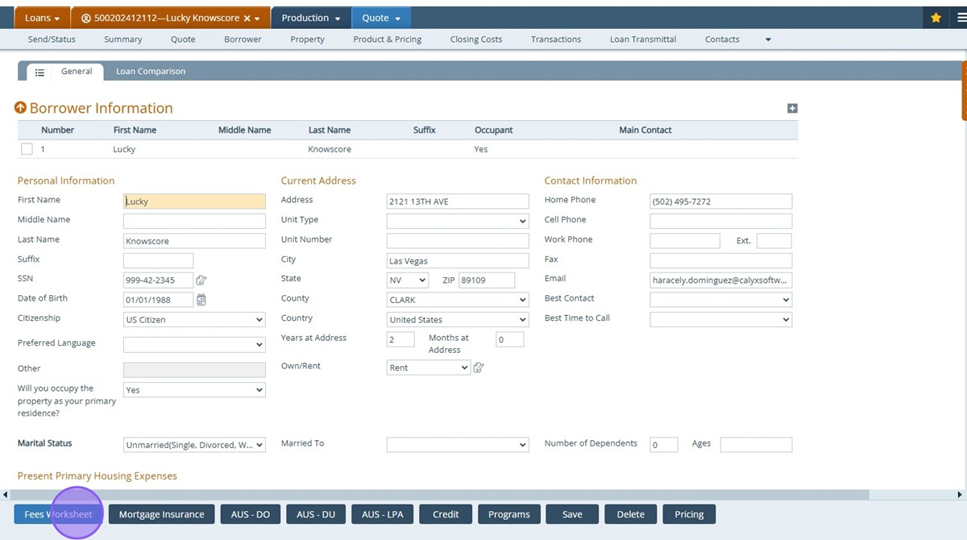This screenshot has height=540, width=967.
Task: Open the Citizenship dropdown
Action: point(194,320)
